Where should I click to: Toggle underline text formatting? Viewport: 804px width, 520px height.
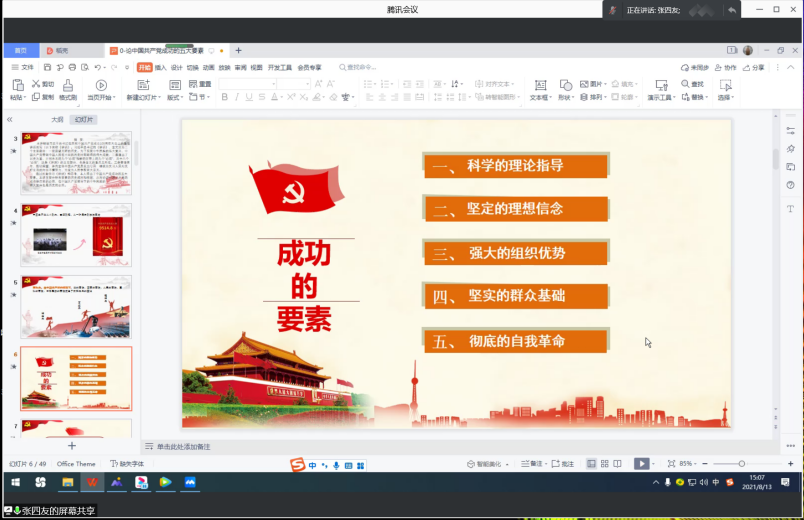click(251, 97)
